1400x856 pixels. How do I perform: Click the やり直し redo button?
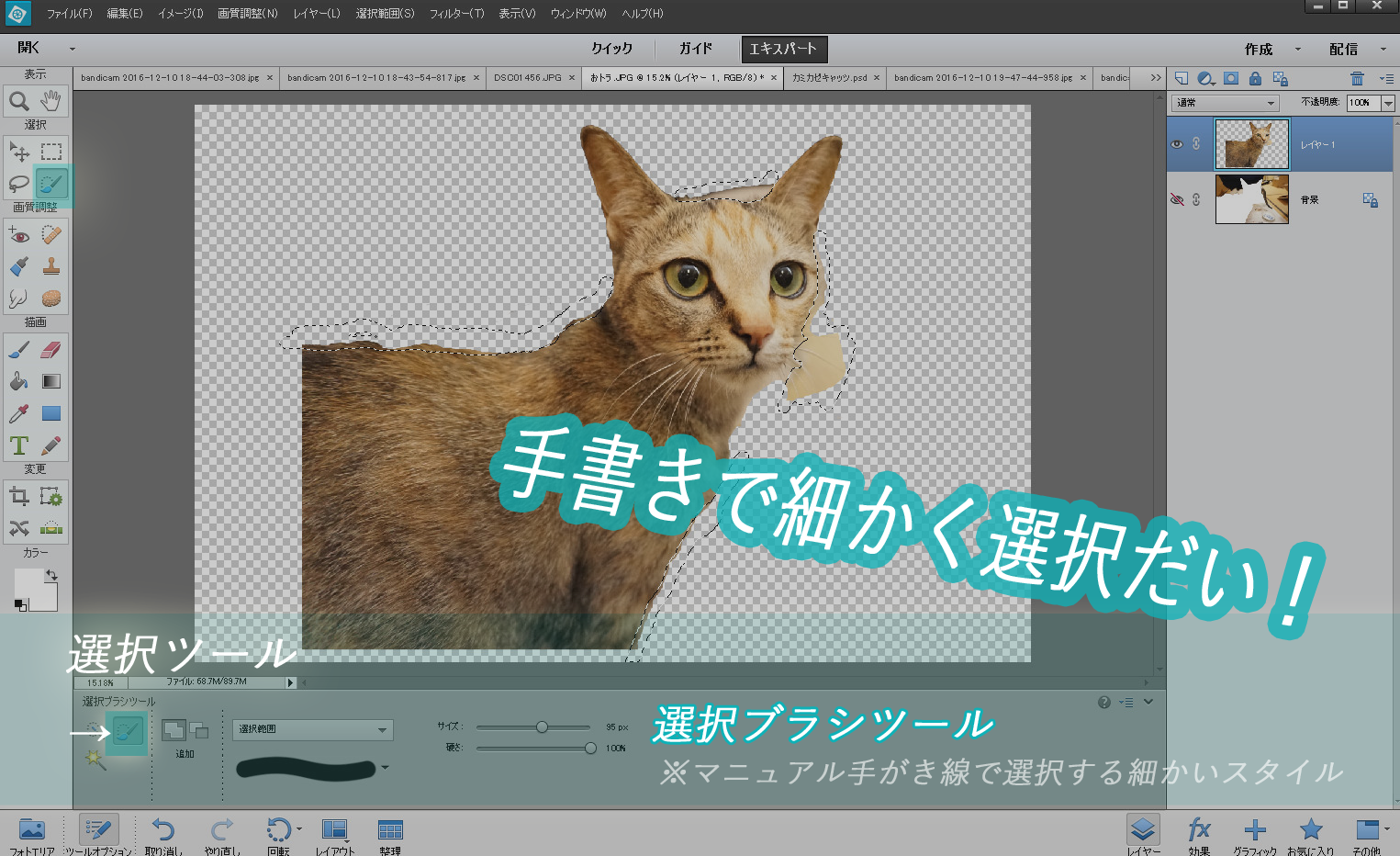(221, 836)
